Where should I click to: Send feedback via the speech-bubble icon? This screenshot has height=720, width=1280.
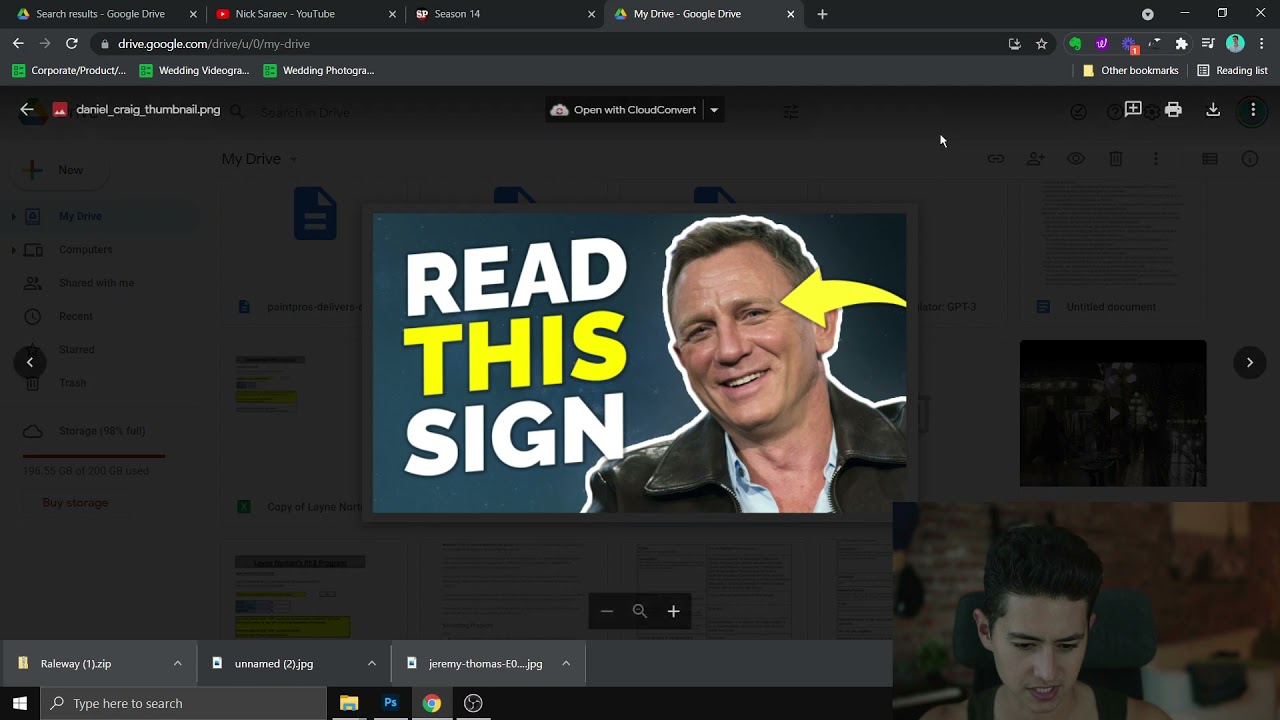(1133, 111)
